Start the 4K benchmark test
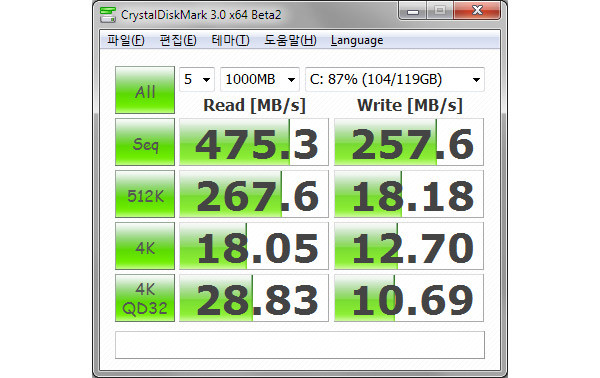Image resolution: width=600 pixels, height=378 pixels. (145, 246)
